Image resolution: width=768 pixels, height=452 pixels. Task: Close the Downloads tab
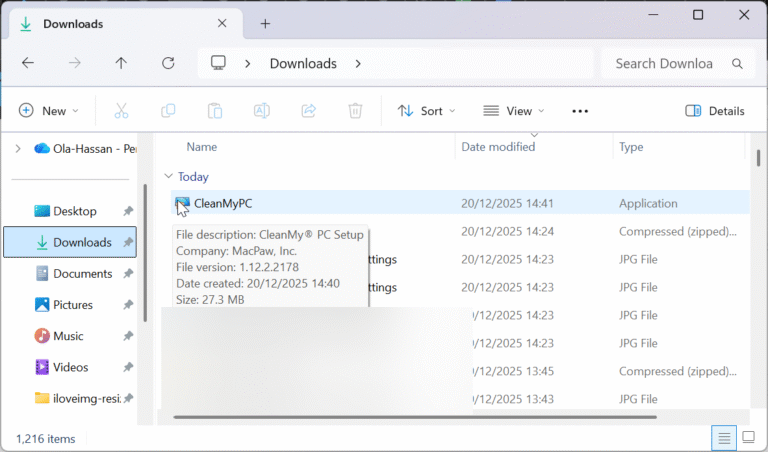(222, 24)
